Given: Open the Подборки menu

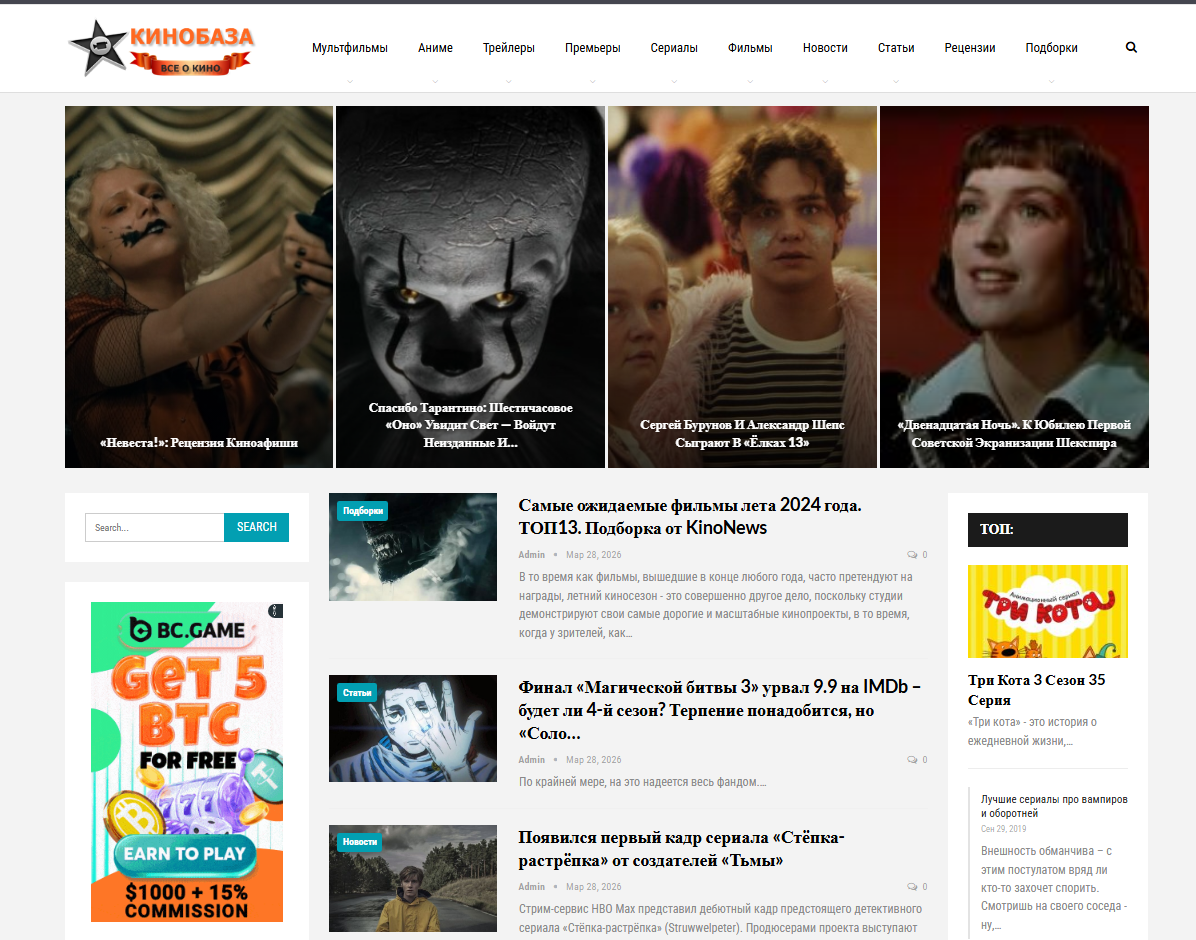Looking at the screenshot, I should coord(1051,47).
